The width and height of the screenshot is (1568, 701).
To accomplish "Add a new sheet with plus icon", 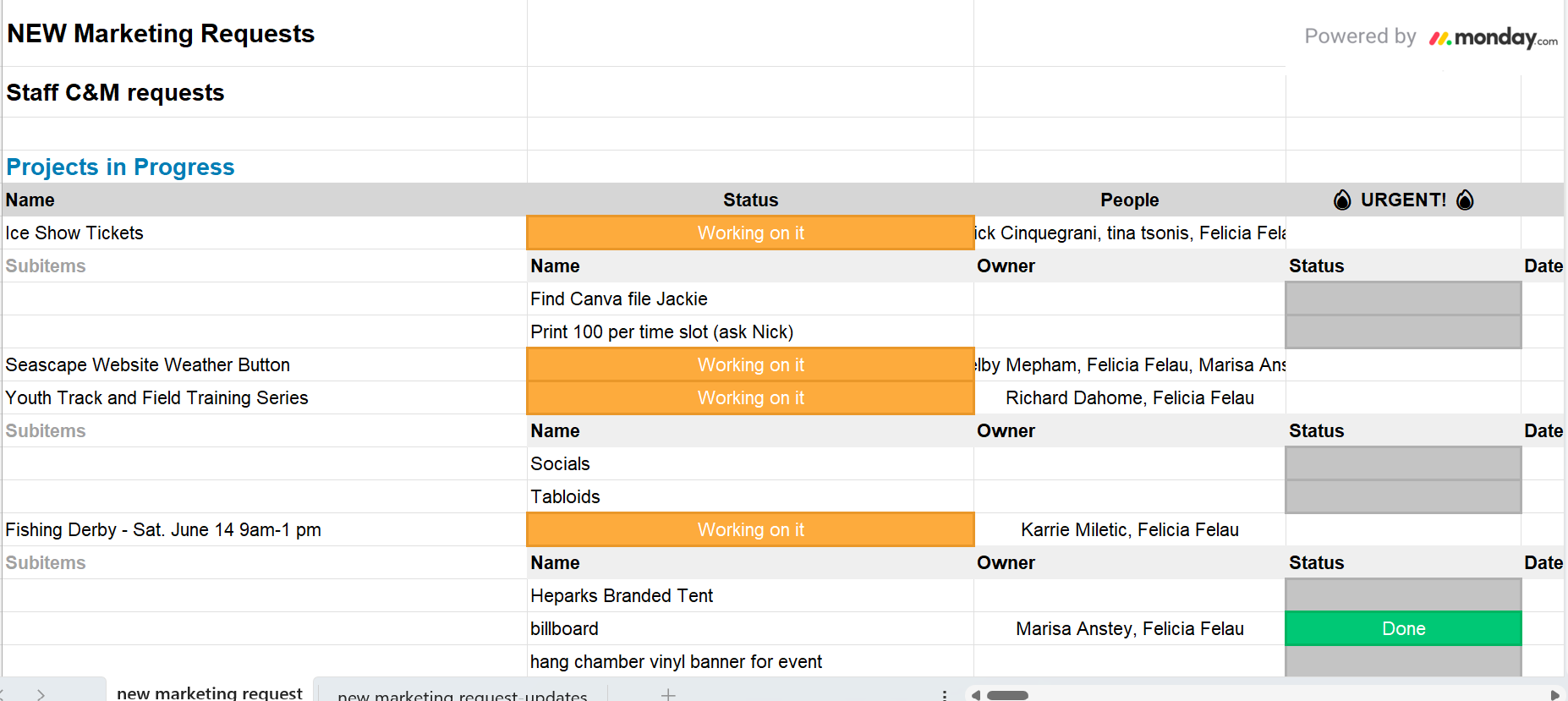I will pyautogui.click(x=668, y=694).
